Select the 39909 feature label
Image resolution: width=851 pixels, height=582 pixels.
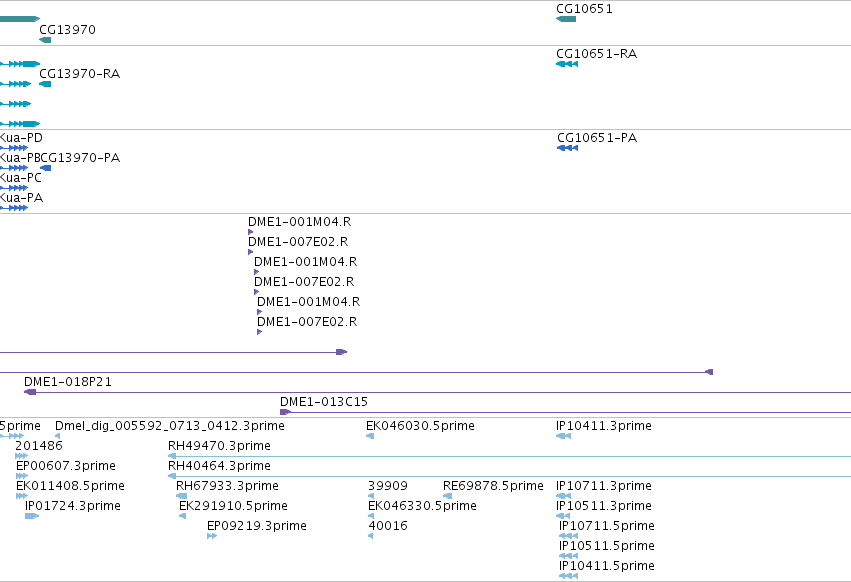pyautogui.click(x=388, y=486)
